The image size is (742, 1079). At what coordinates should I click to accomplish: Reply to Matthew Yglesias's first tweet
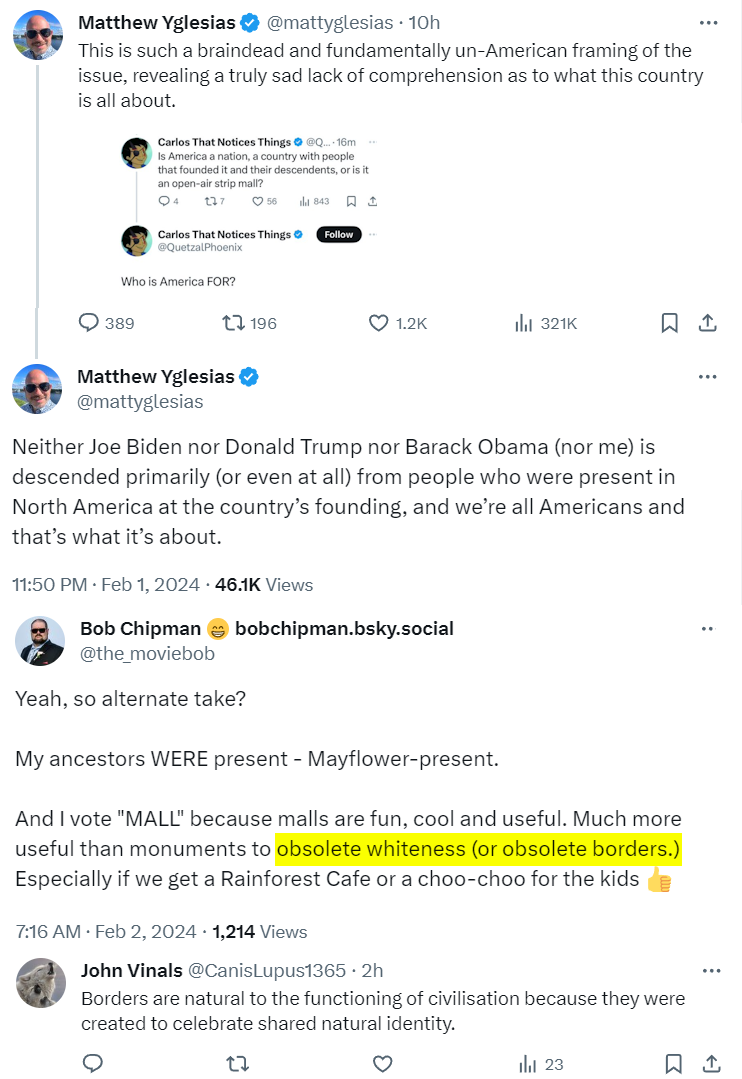(89, 323)
